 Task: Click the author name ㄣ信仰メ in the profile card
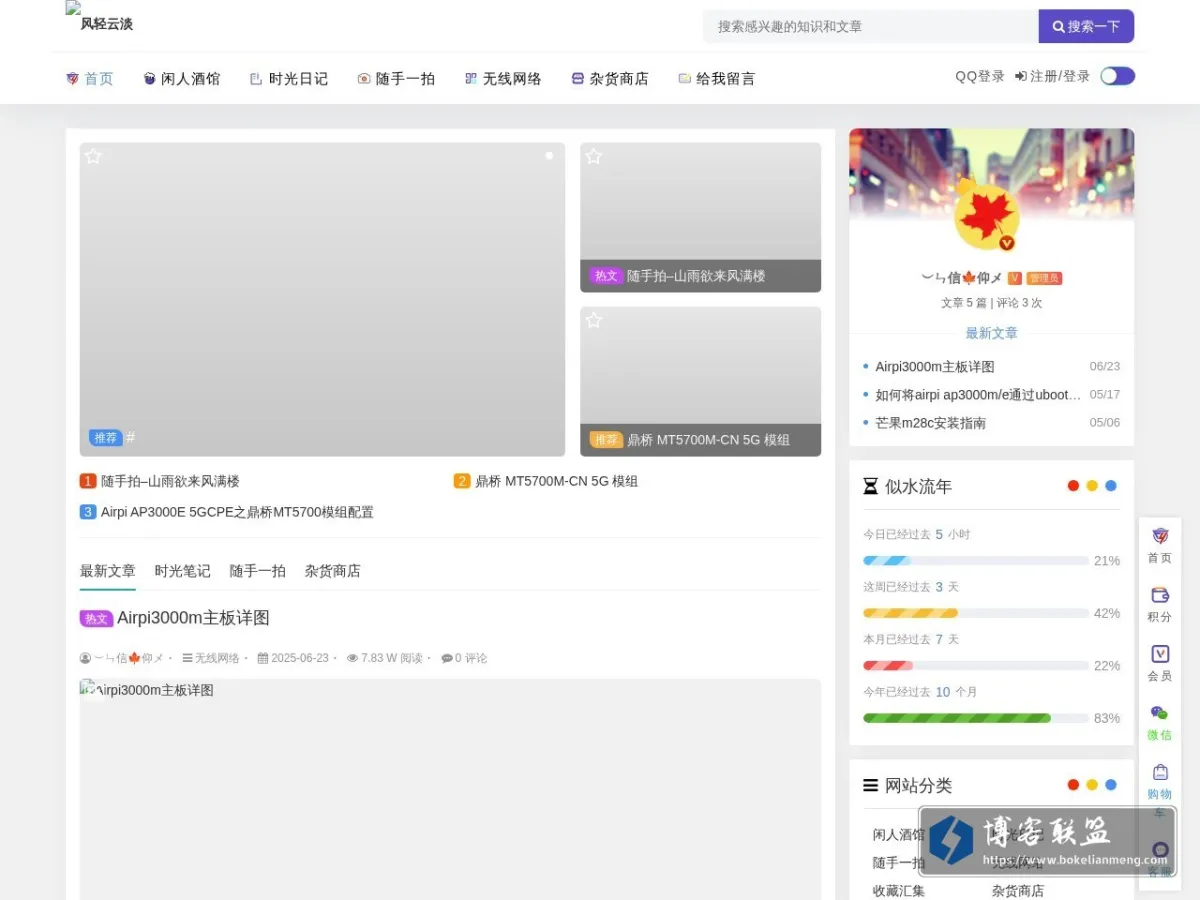(x=962, y=278)
